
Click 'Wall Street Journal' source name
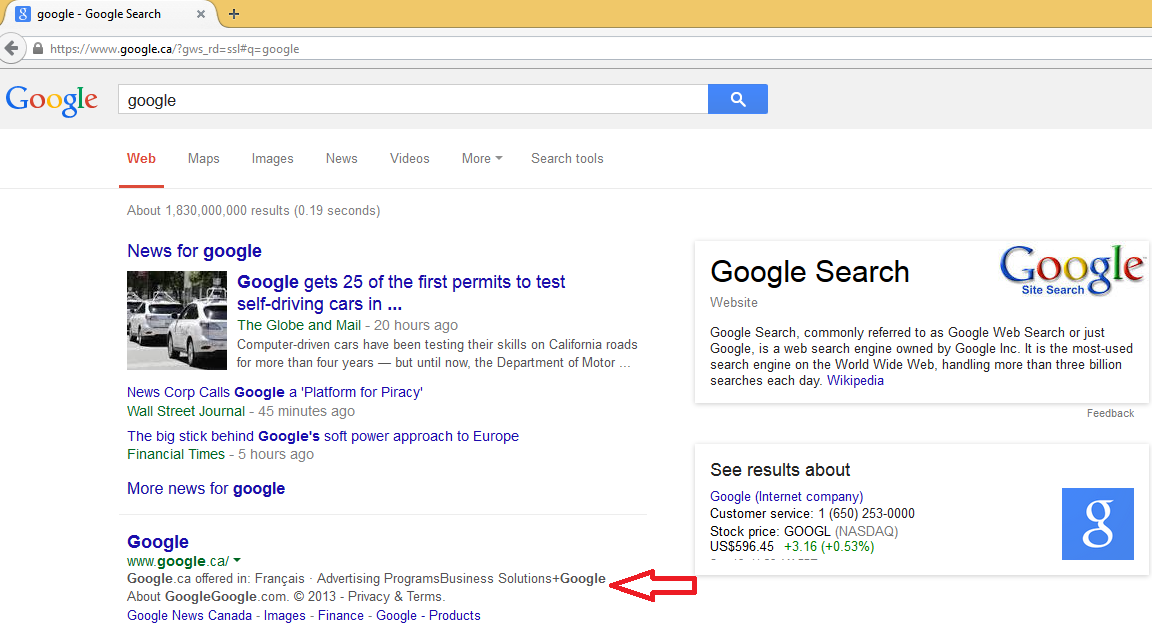click(x=186, y=412)
